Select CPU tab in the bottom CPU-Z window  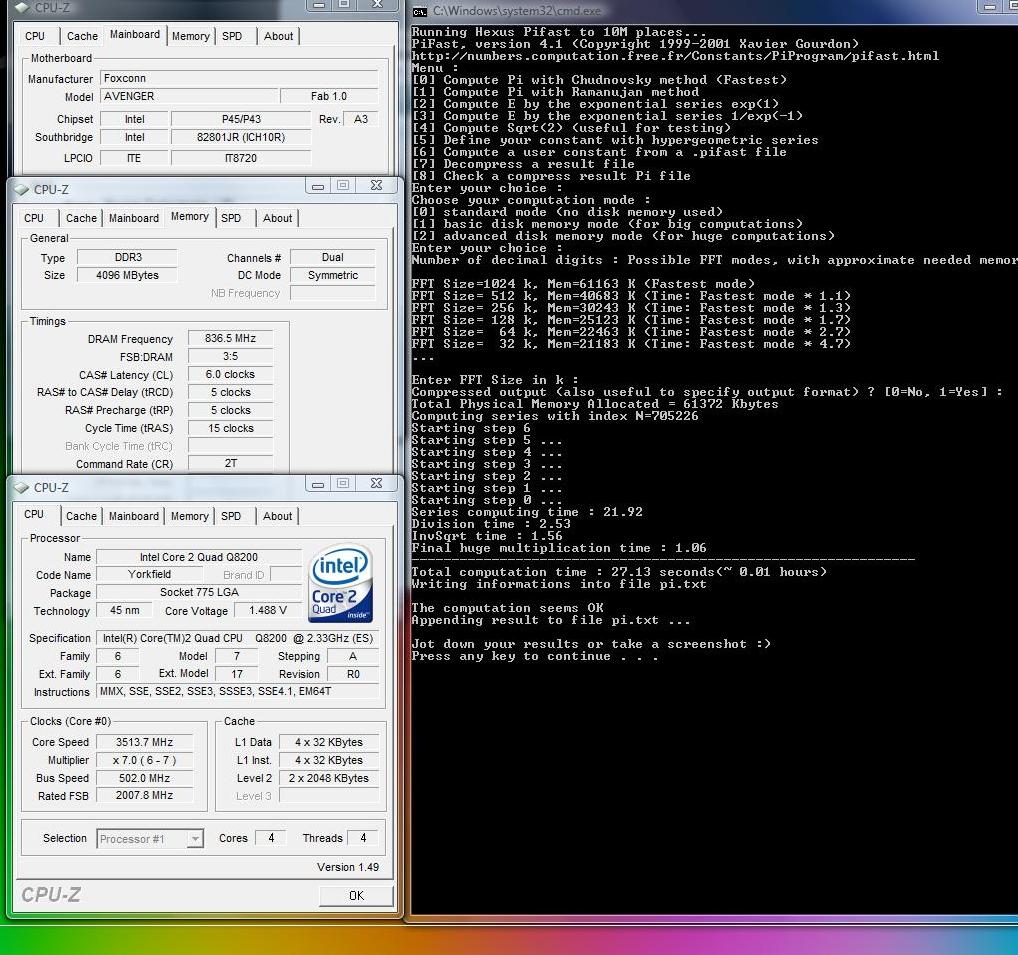(x=34, y=514)
